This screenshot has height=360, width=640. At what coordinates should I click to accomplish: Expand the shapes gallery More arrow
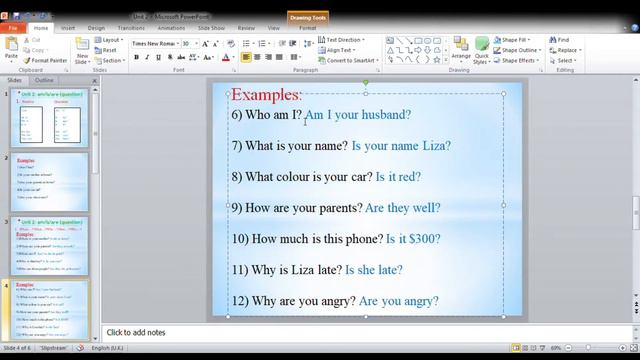pos(446,60)
